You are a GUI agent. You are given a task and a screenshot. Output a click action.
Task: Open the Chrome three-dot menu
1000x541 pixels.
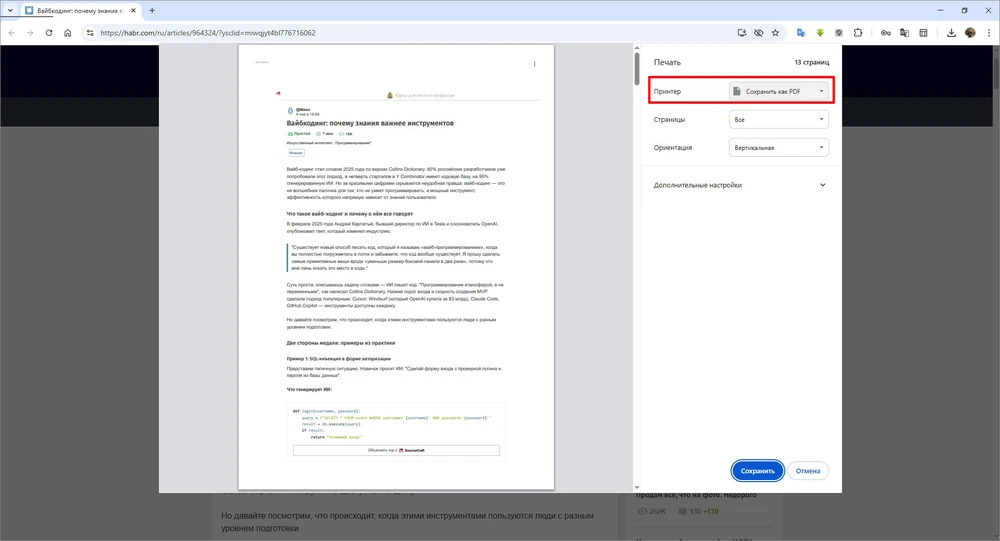tap(987, 32)
